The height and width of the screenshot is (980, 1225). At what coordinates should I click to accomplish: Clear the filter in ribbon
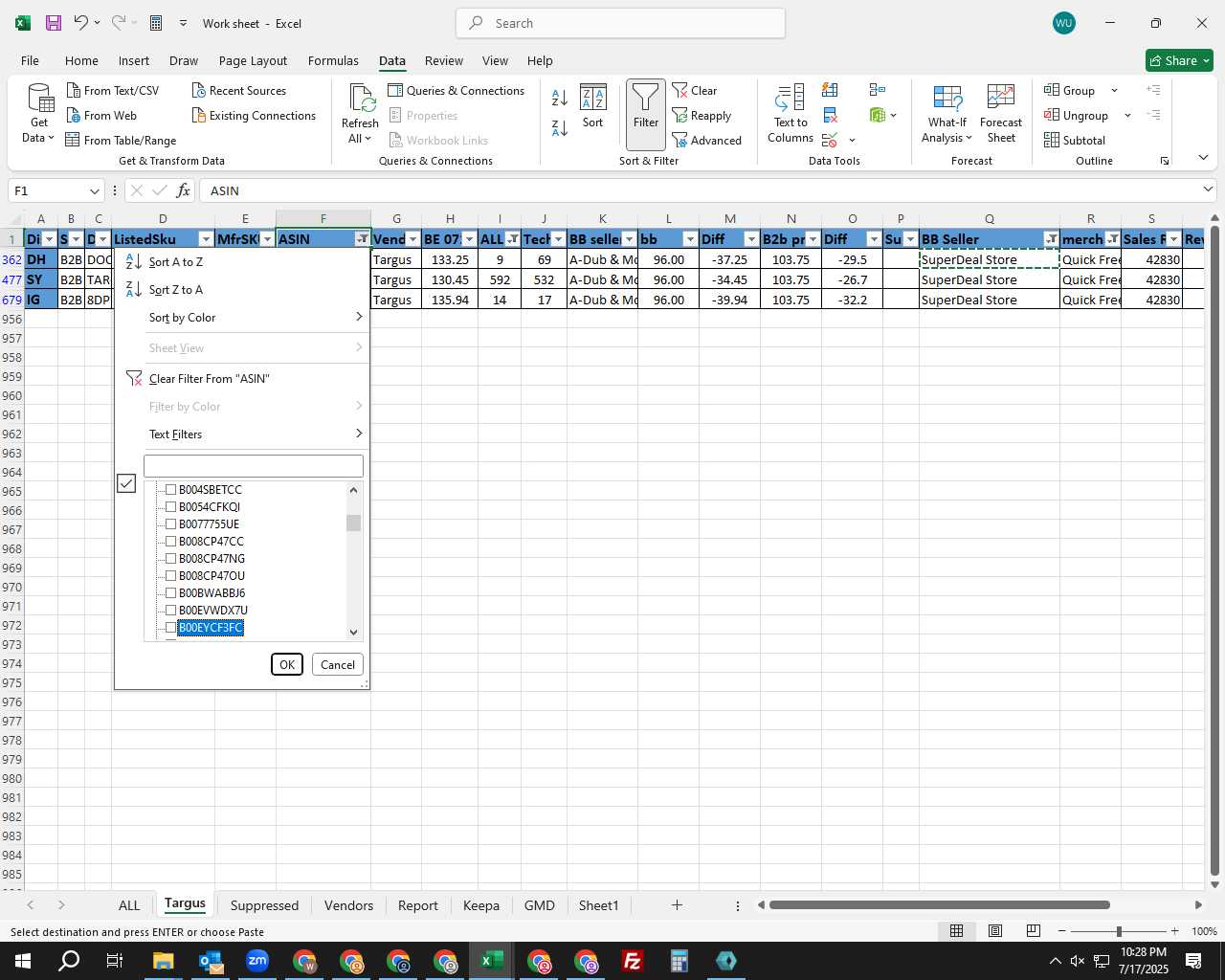pyautogui.click(x=695, y=90)
